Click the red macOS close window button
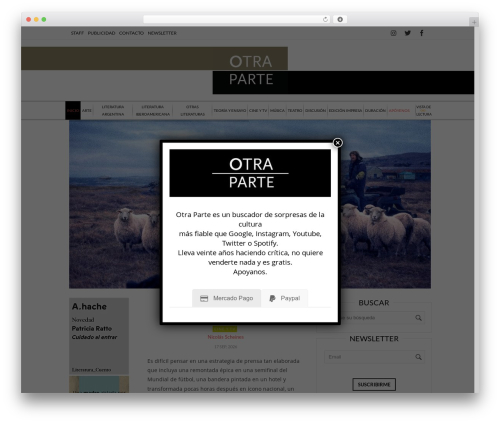The image size is (500, 423). tap(29, 20)
